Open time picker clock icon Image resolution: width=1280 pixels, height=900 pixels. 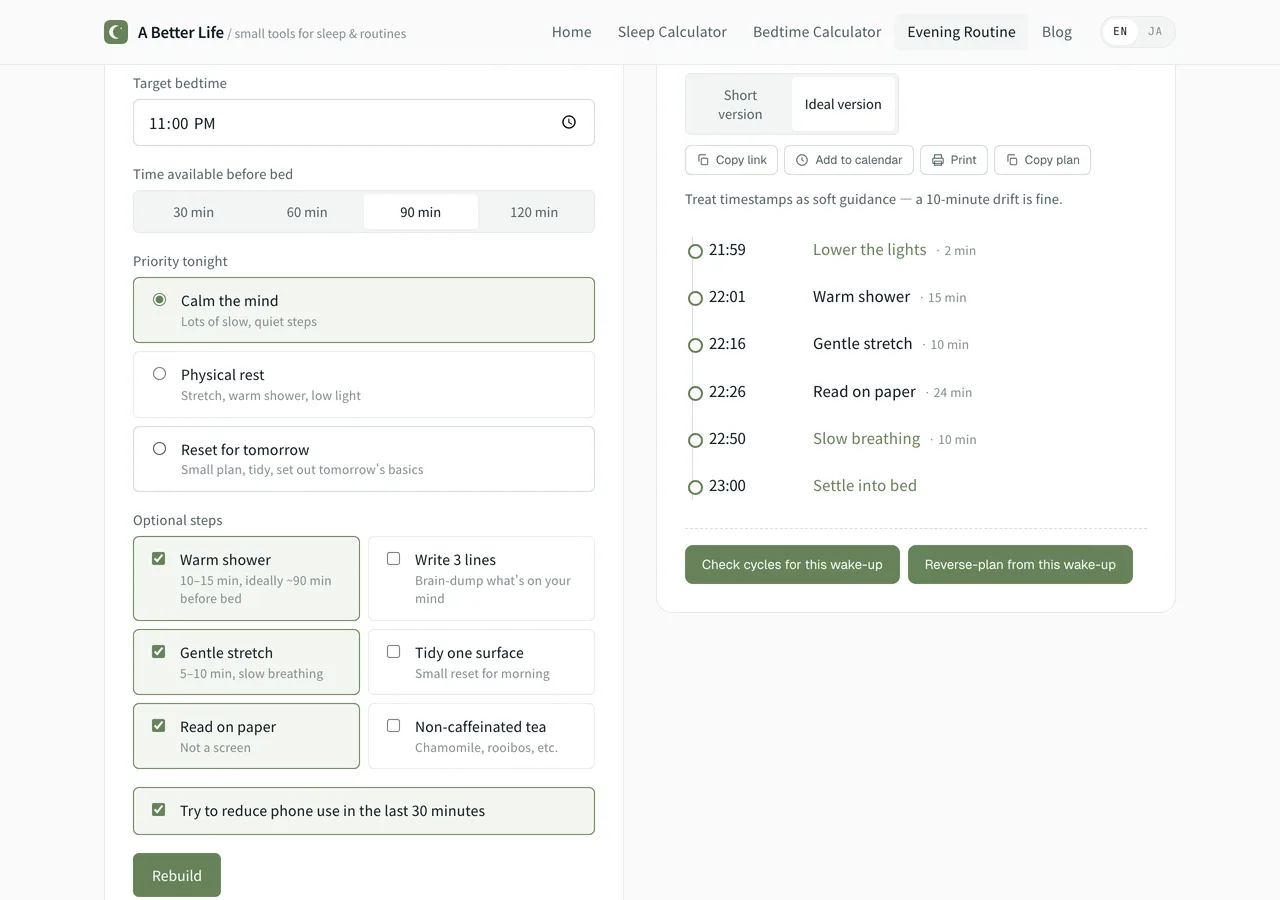pos(569,122)
